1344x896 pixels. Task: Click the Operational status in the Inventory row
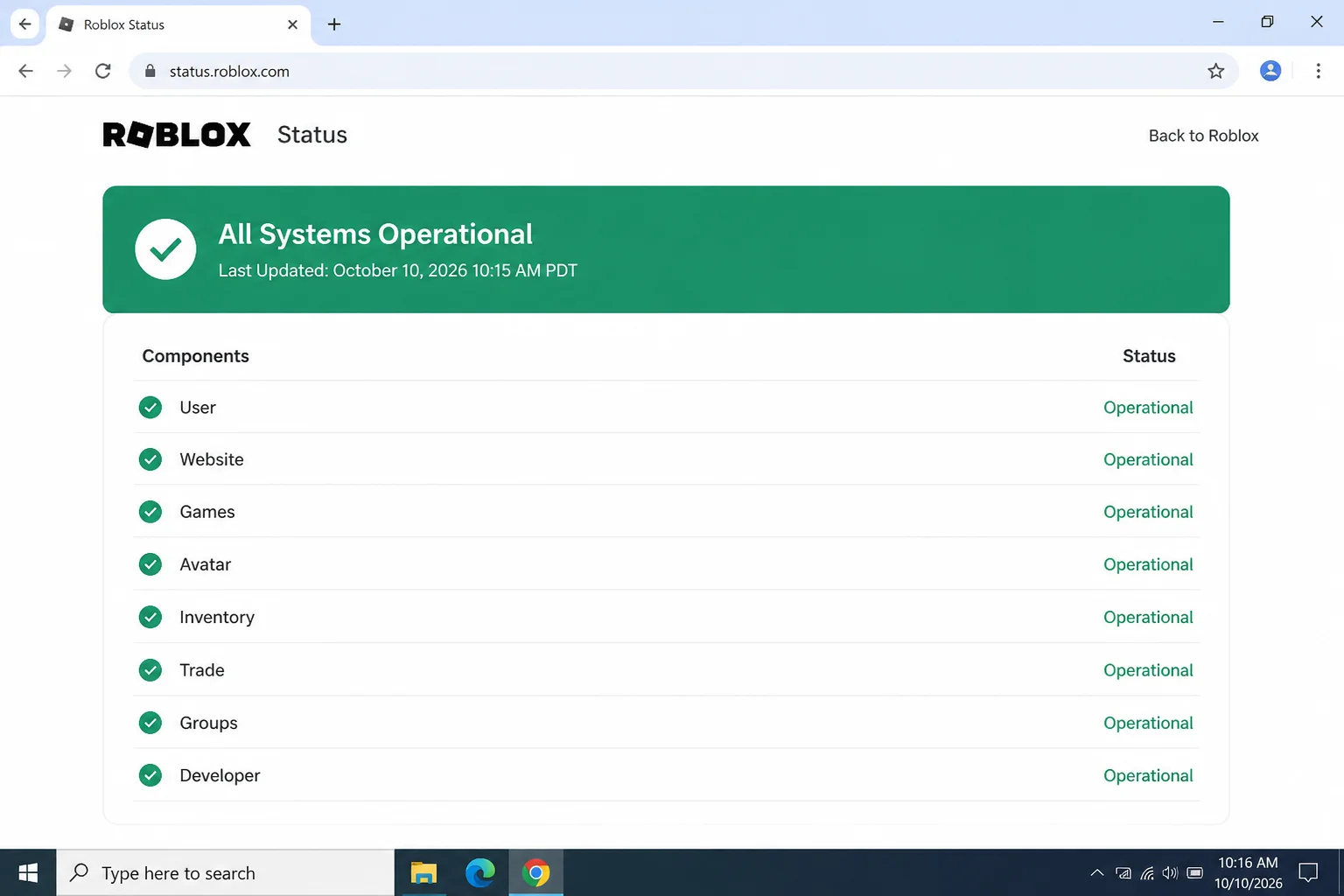point(1148,617)
